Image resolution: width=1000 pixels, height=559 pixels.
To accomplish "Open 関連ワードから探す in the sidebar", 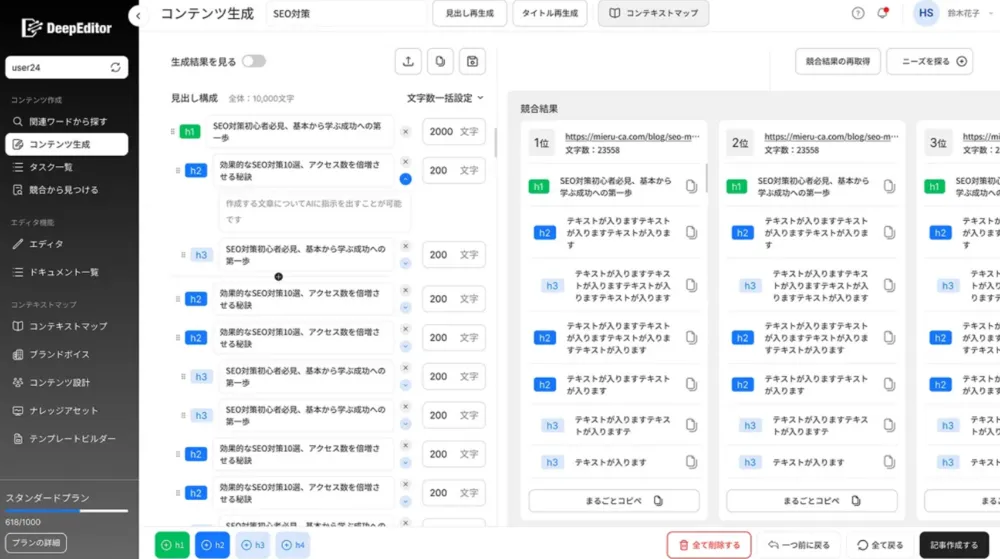I will [x=66, y=121].
